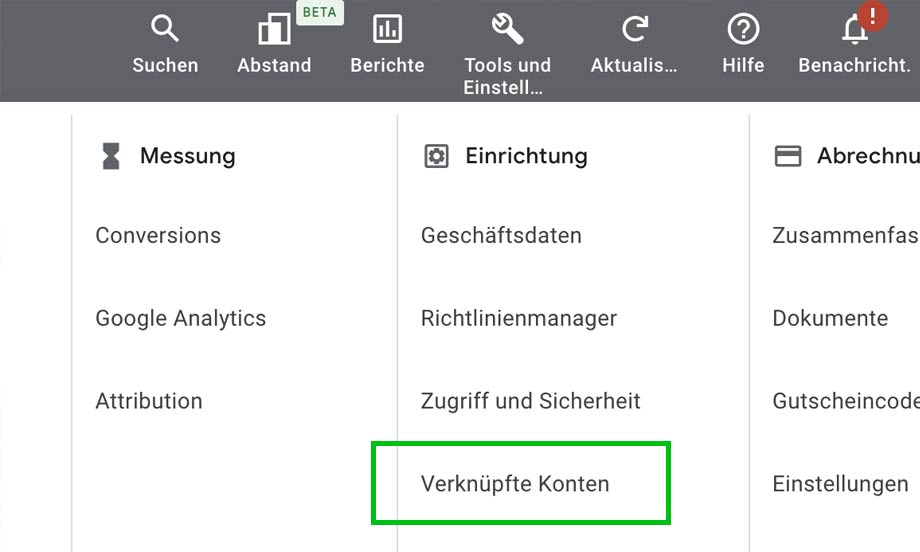Open Geschäftsdaten under Einrichtung

pos(501,236)
